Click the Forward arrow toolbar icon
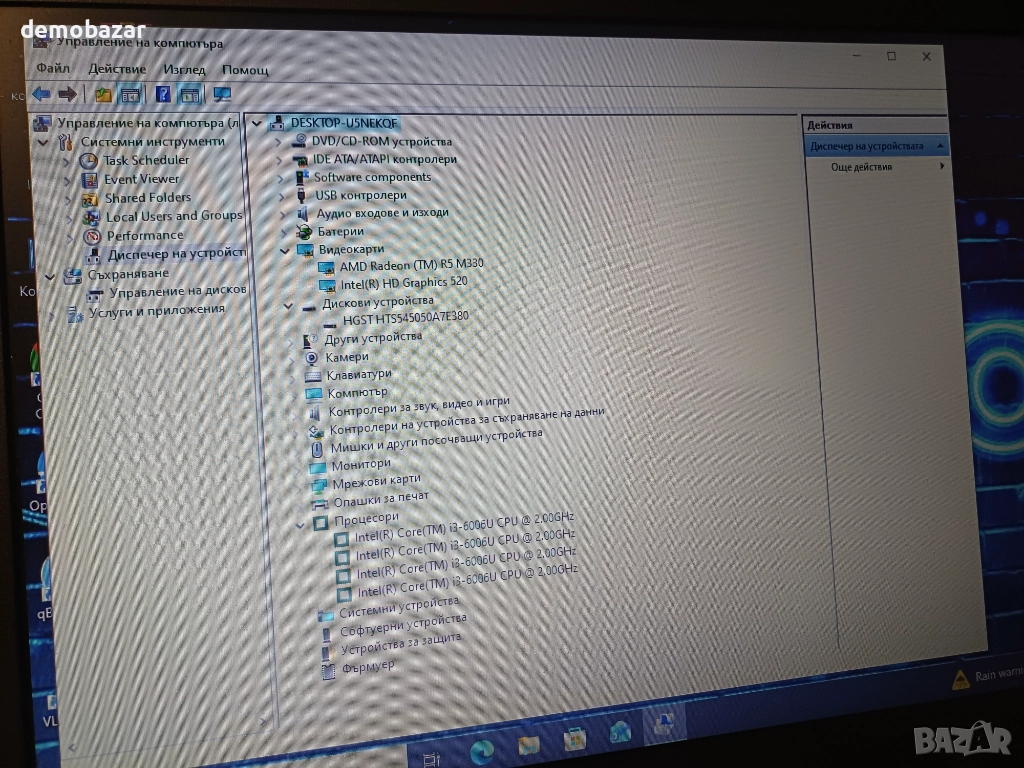Screen dimensions: 1024x768 pos(67,94)
